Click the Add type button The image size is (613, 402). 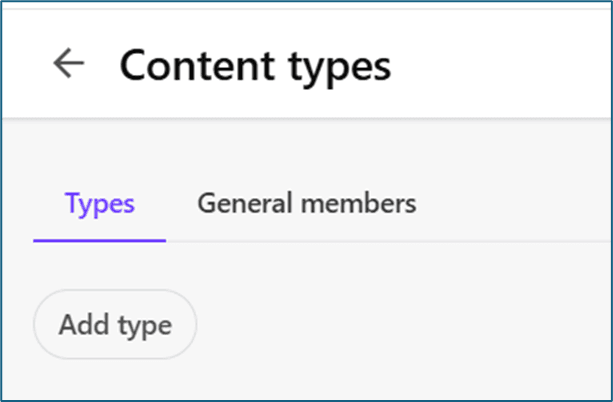click(x=115, y=325)
